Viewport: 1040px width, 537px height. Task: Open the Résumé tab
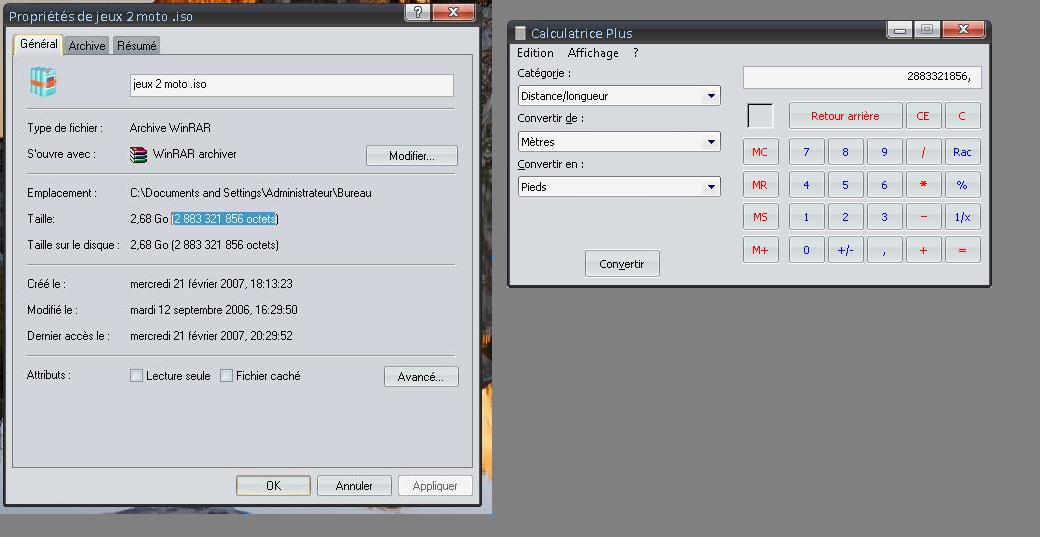pos(137,46)
